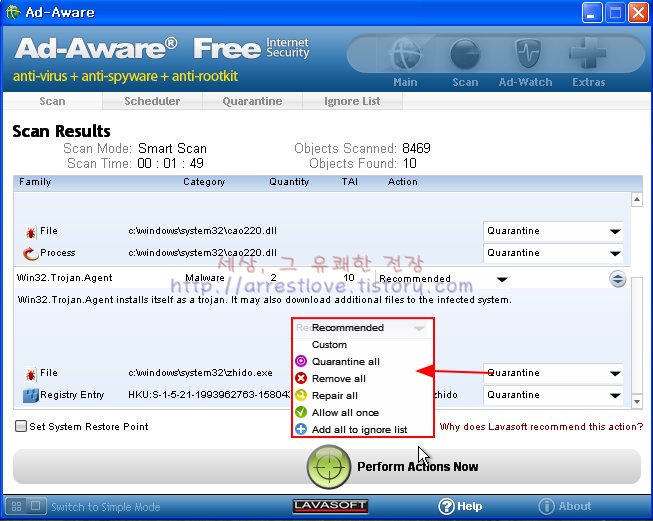Open Quarantine dropdown for cao220.dll File row
The image size is (653, 521).
(553, 231)
